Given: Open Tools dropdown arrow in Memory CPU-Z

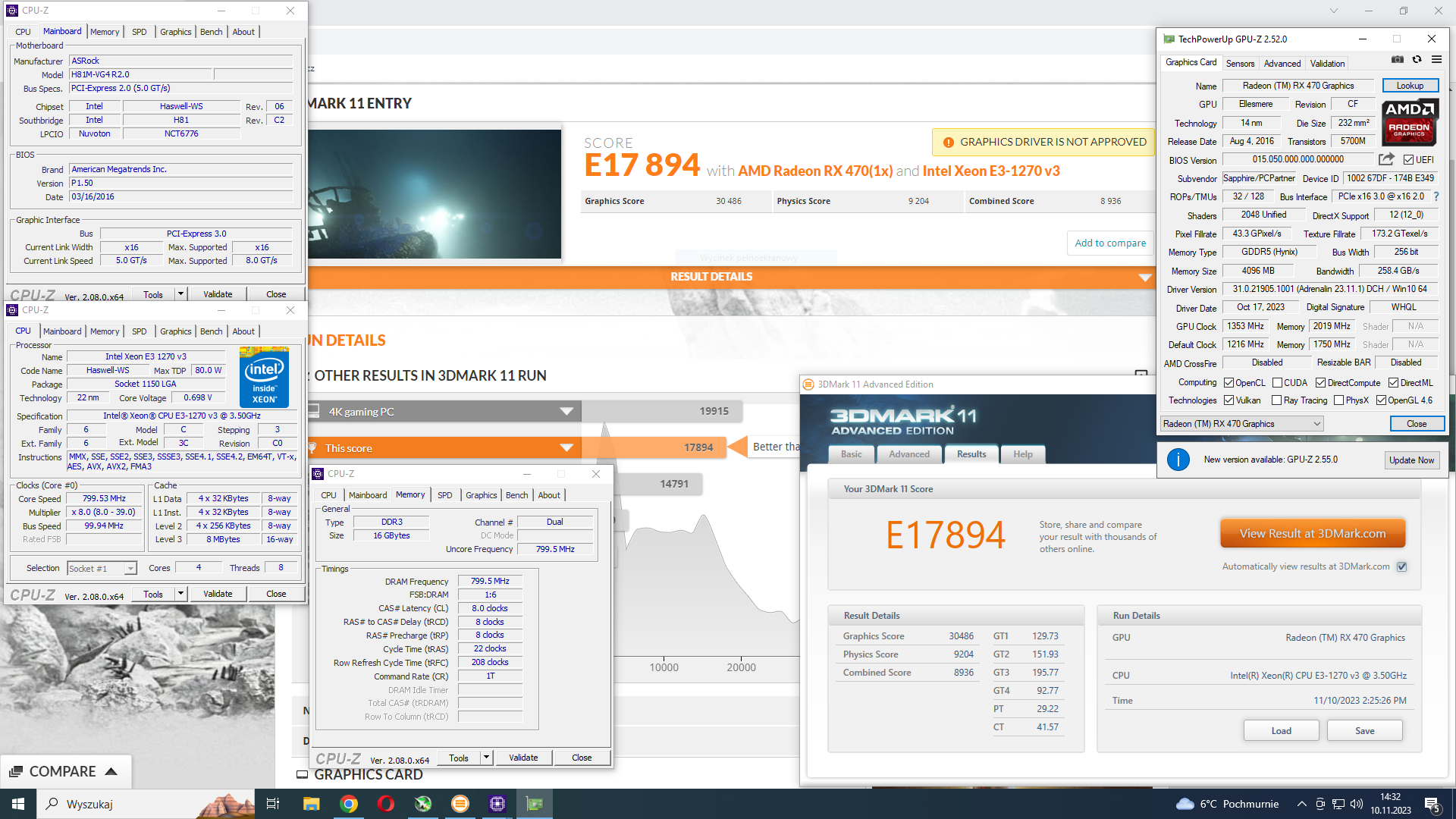Looking at the screenshot, I should [486, 758].
